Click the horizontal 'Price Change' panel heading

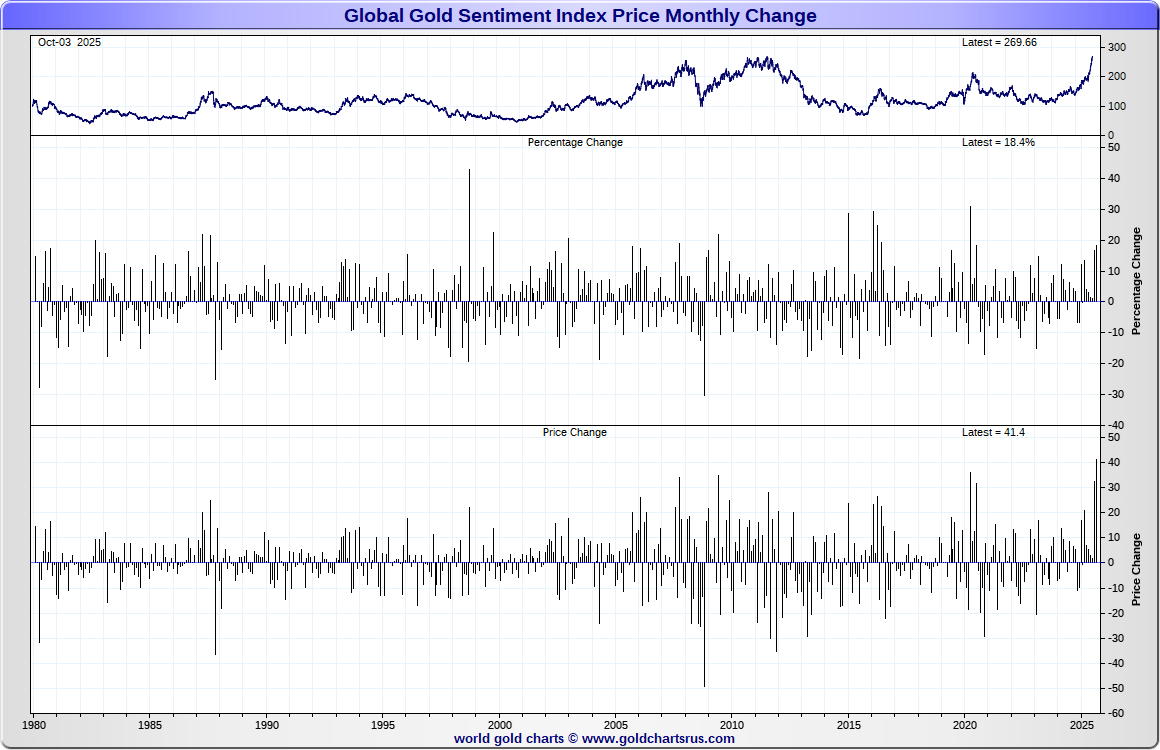coord(575,432)
